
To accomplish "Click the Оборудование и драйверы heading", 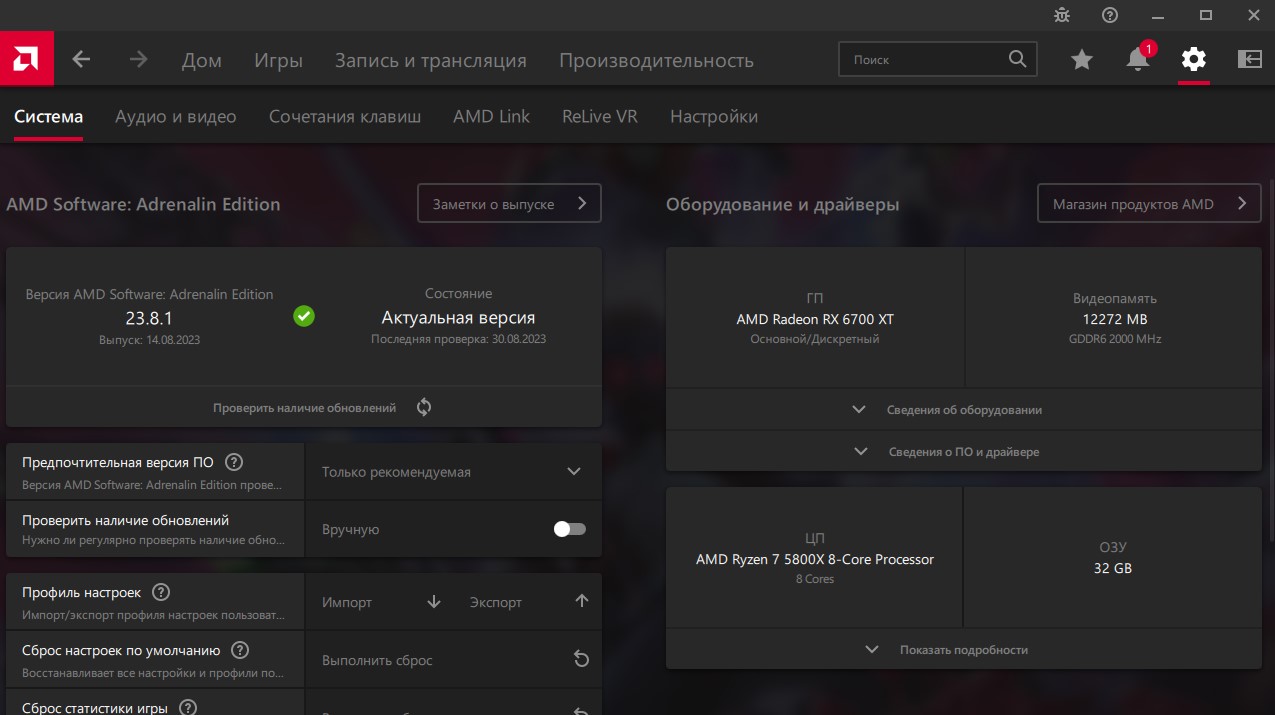I will pos(782,204).
